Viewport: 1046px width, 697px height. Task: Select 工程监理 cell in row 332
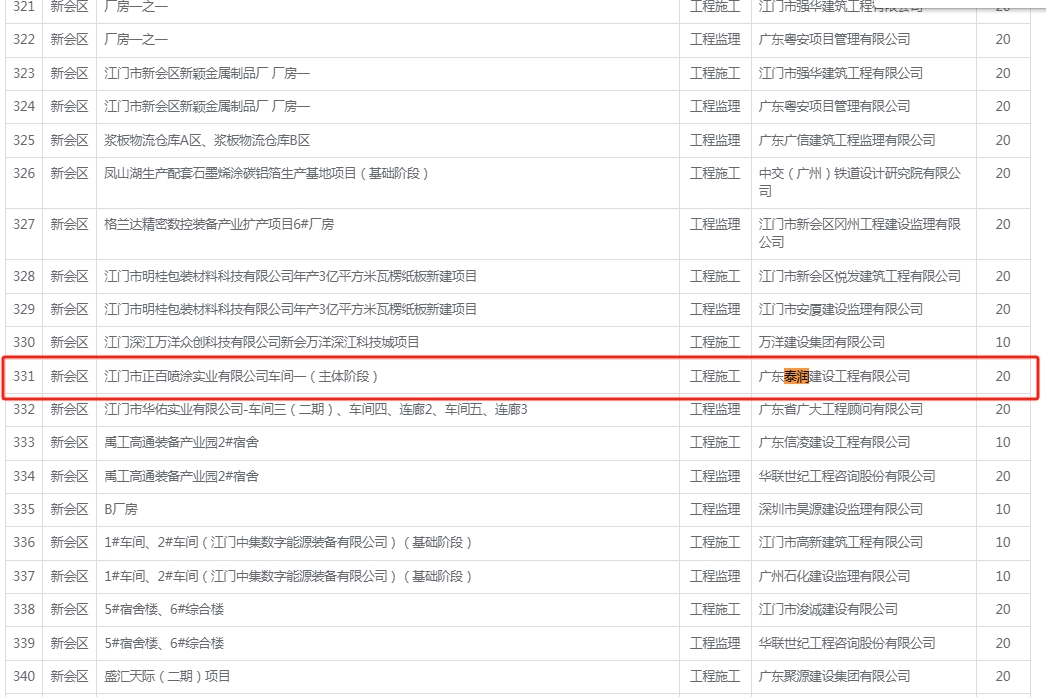pyautogui.click(x=715, y=409)
